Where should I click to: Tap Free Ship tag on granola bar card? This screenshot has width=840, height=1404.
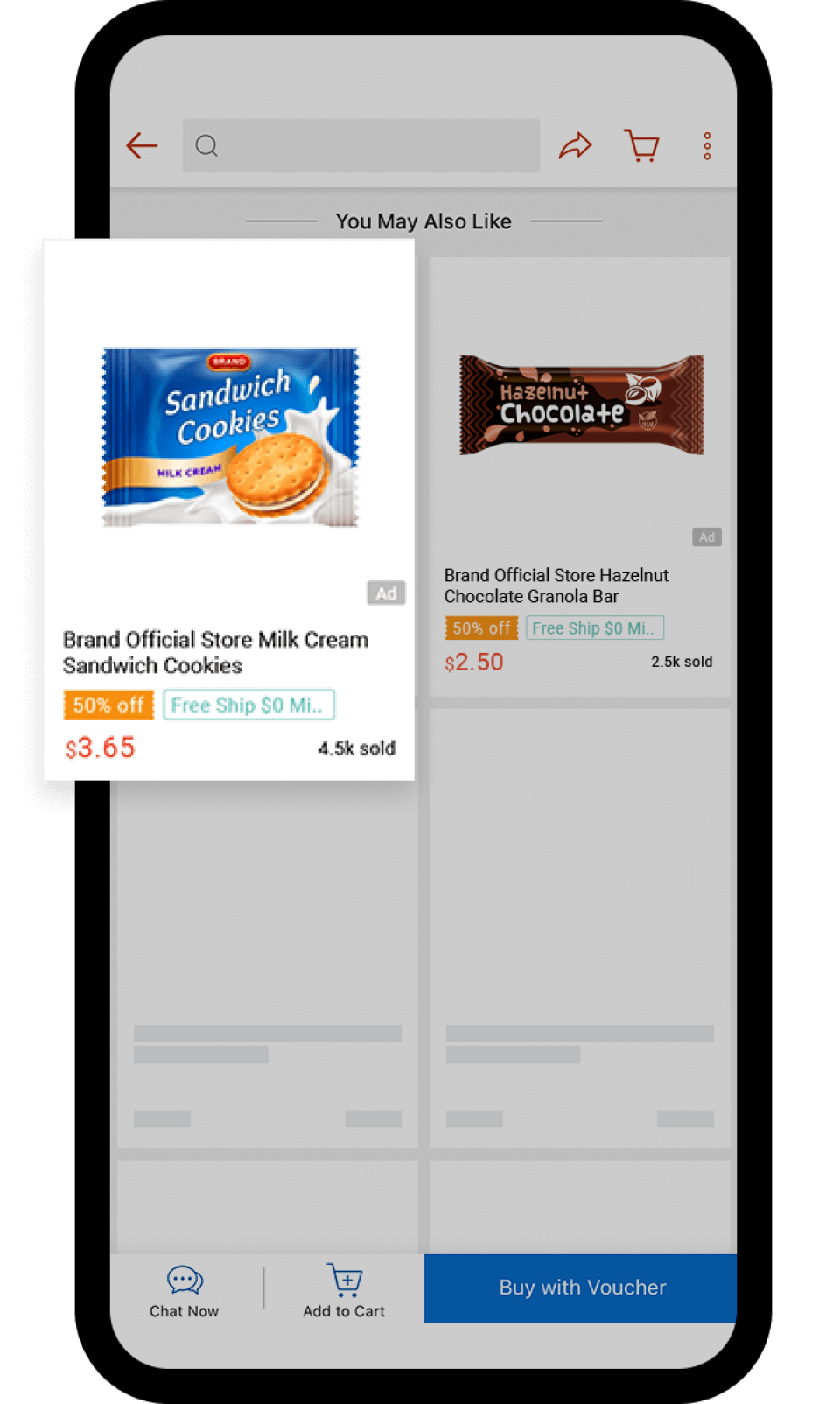coord(595,628)
